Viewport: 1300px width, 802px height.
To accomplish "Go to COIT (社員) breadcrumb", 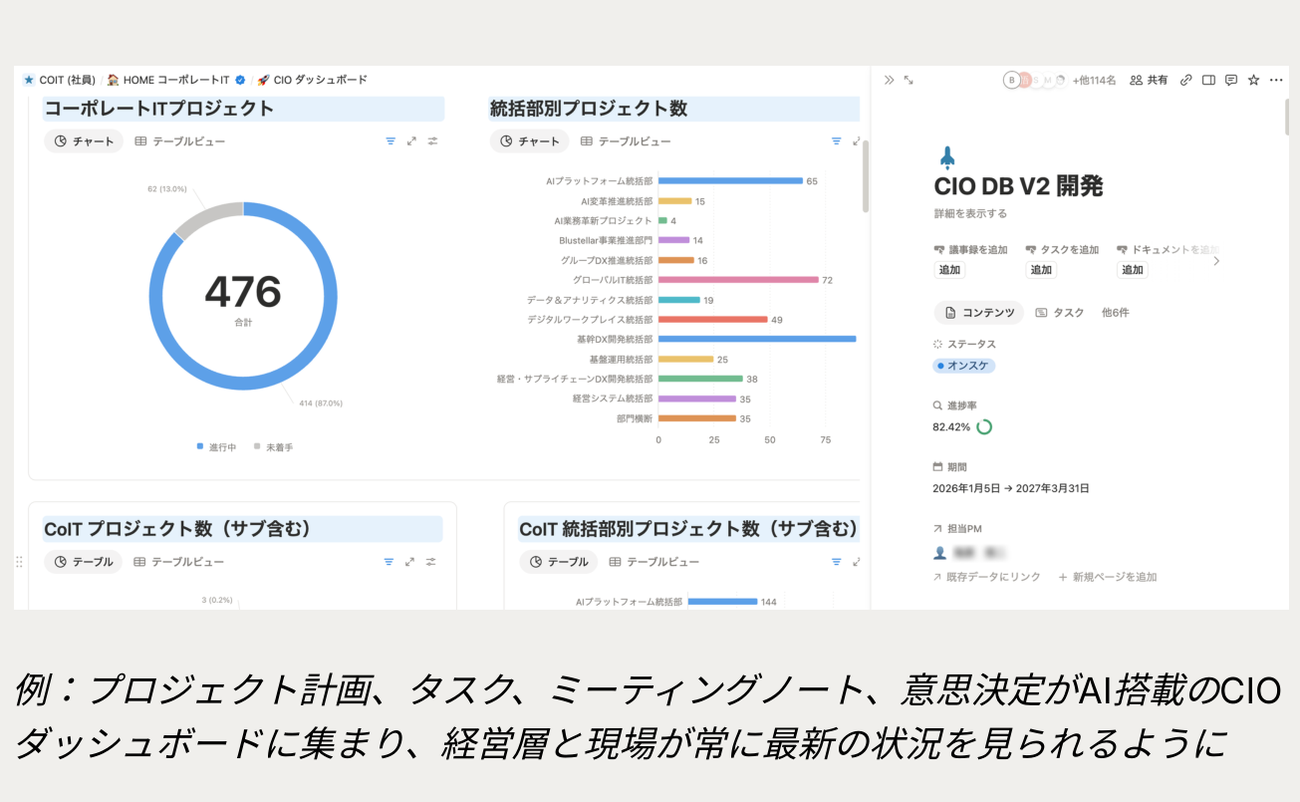I will (60, 80).
